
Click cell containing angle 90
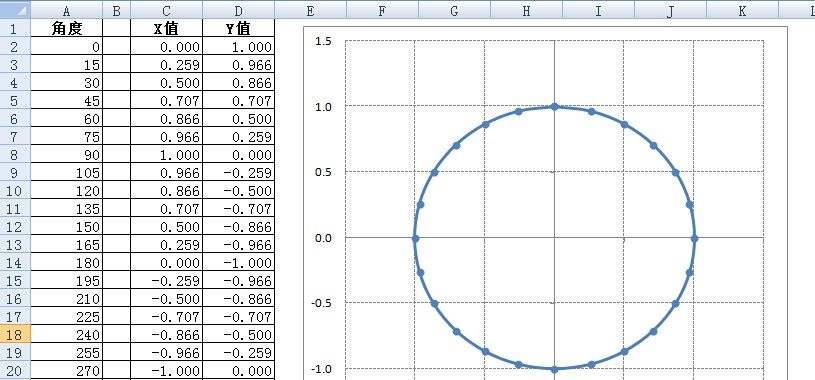pos(67,155)
